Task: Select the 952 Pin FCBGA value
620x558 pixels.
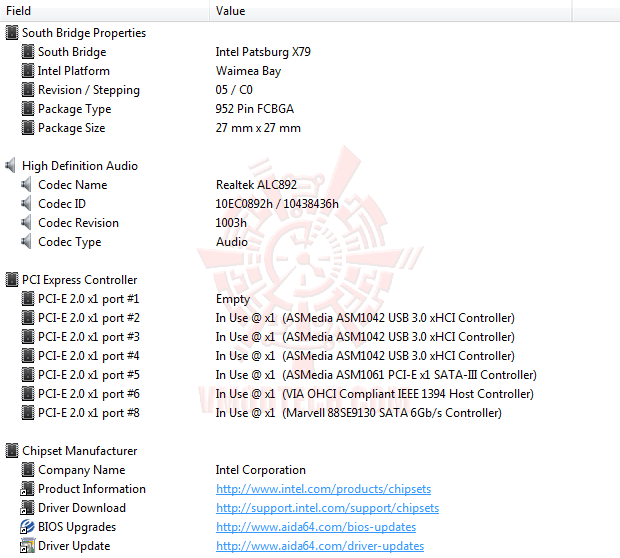Action: click(x=255, y=109)
